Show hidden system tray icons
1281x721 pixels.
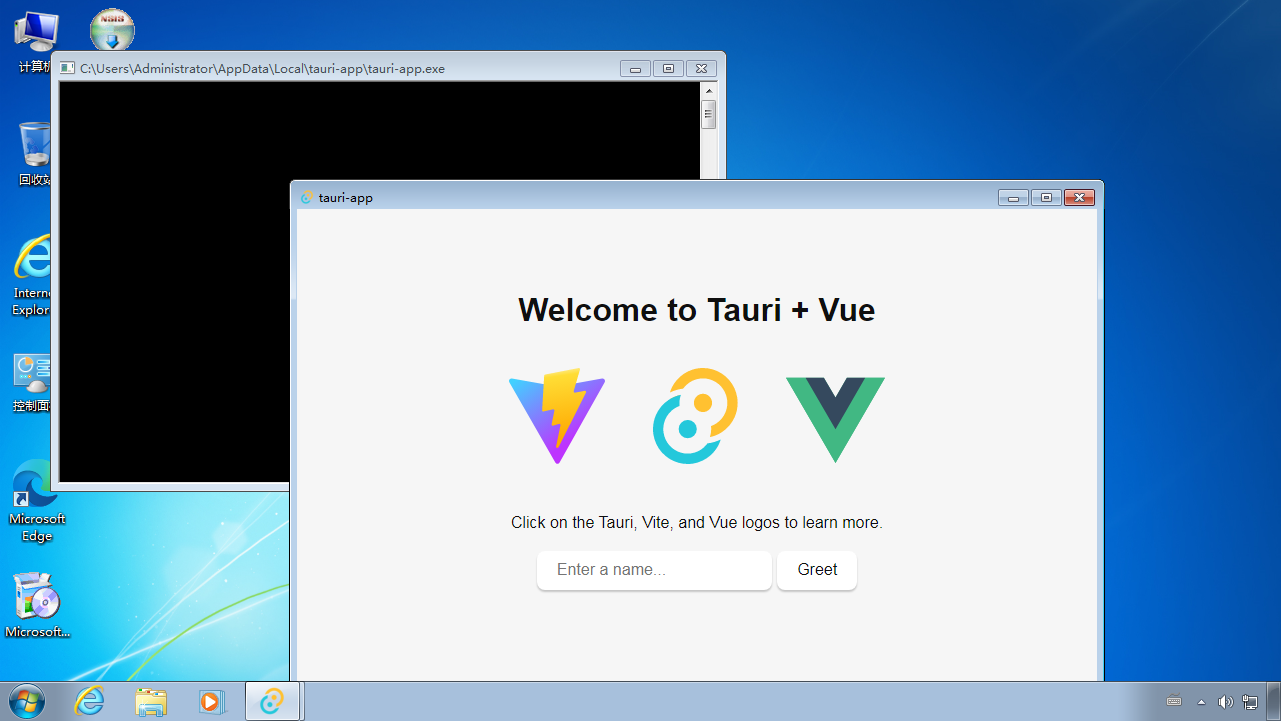[1201, 702]
